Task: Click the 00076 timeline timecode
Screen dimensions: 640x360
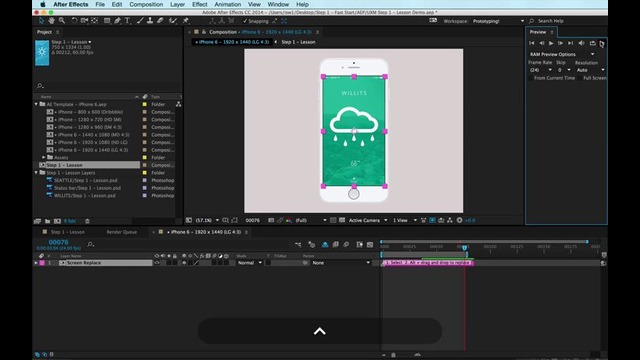Action: (58, 242)
